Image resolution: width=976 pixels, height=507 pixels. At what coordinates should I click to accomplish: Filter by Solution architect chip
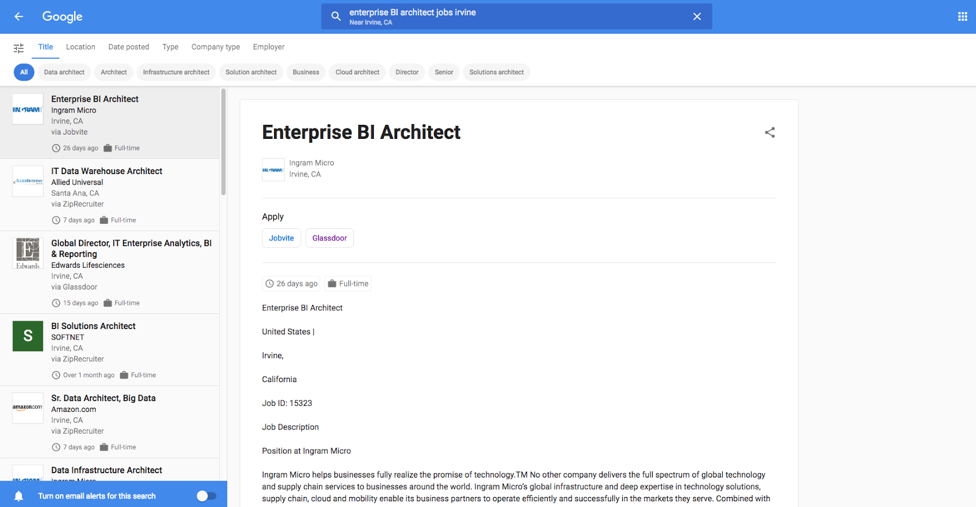point(251,72)
